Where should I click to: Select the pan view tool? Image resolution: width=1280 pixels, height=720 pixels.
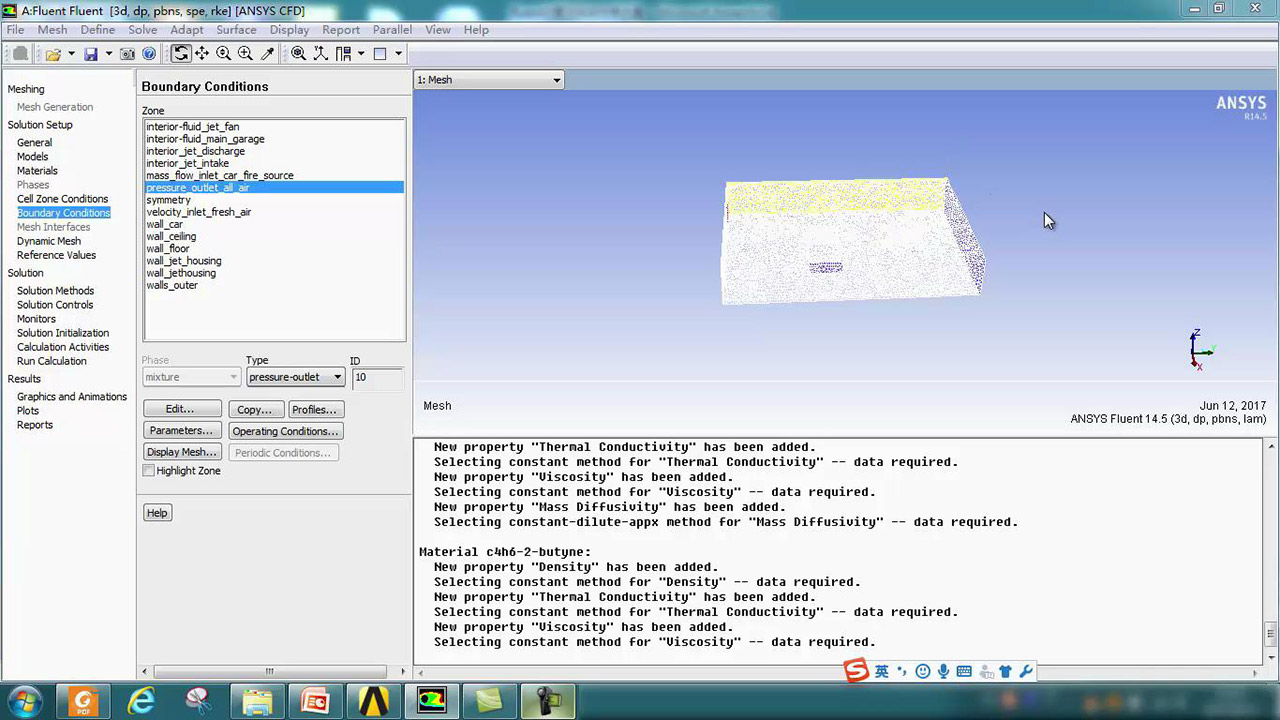click(x=202, y=54)
